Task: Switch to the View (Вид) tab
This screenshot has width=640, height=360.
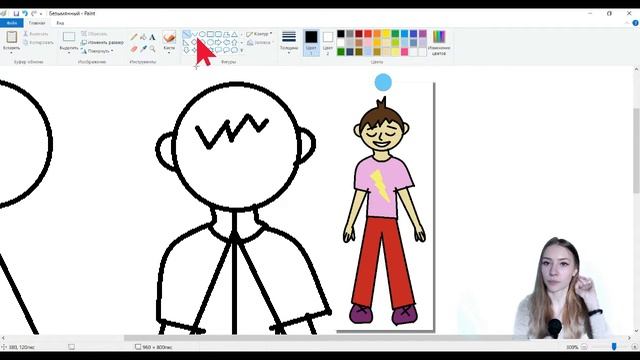Action: (x=60, y=23)
